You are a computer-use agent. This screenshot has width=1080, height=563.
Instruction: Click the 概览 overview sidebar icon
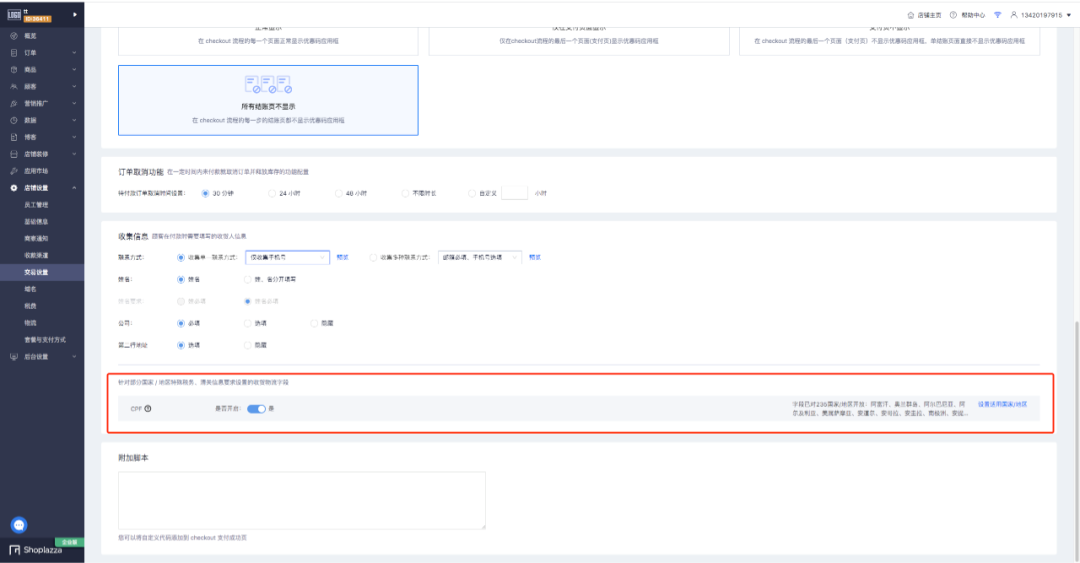point(14,35)
